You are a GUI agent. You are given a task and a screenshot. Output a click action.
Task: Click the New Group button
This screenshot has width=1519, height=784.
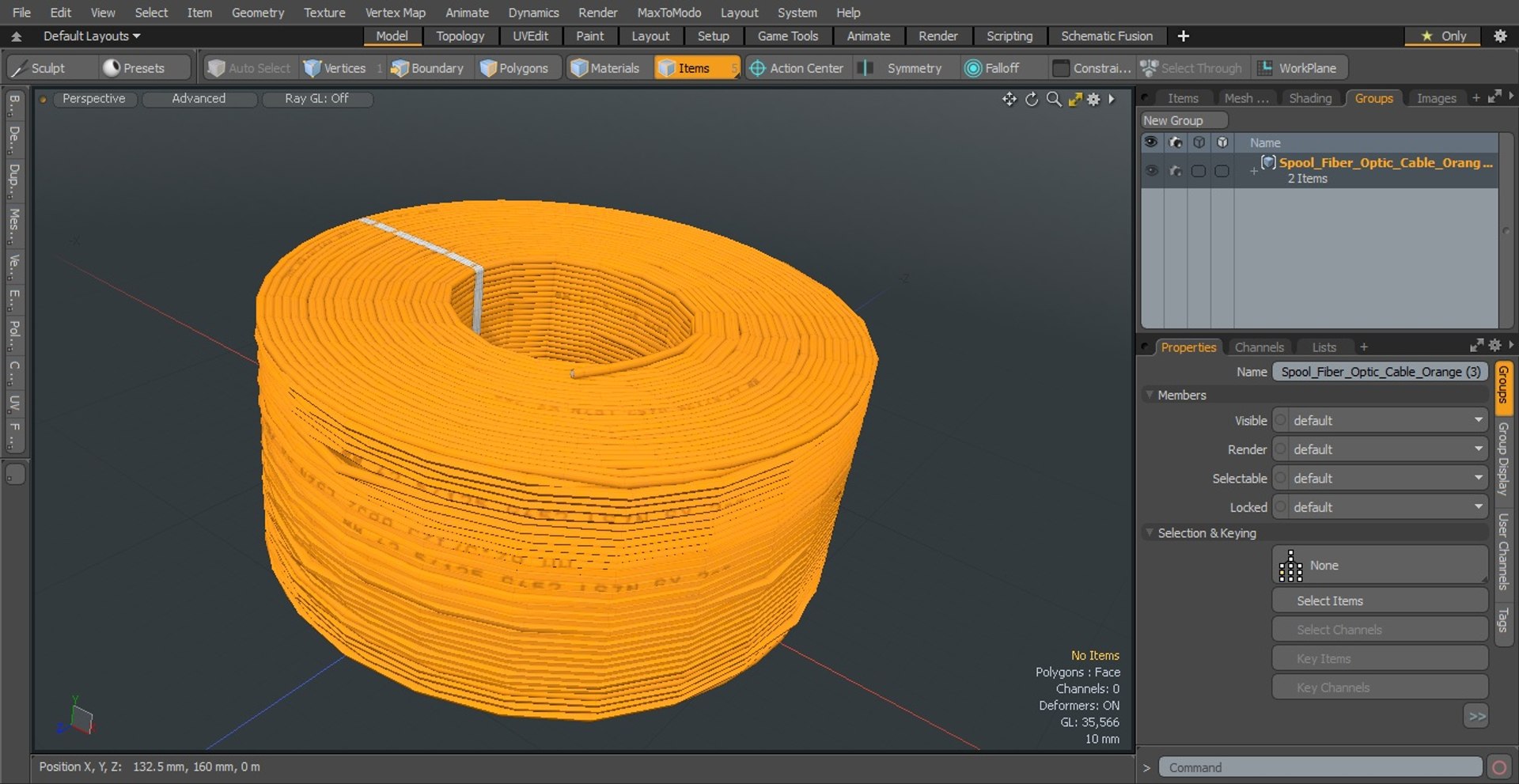pyautogui.click(x=1184, y=120)
